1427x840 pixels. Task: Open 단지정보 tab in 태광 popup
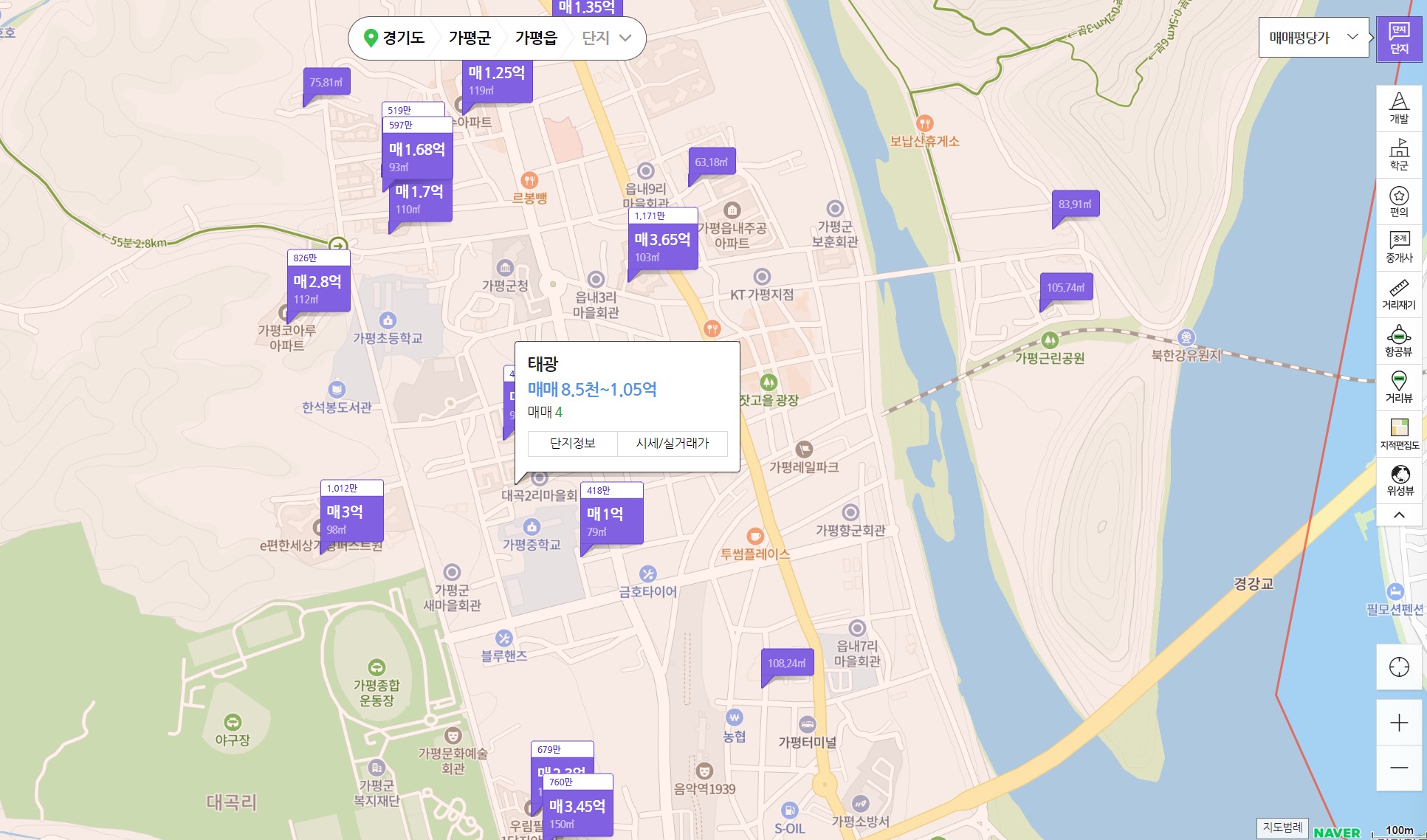click(572, 443)
